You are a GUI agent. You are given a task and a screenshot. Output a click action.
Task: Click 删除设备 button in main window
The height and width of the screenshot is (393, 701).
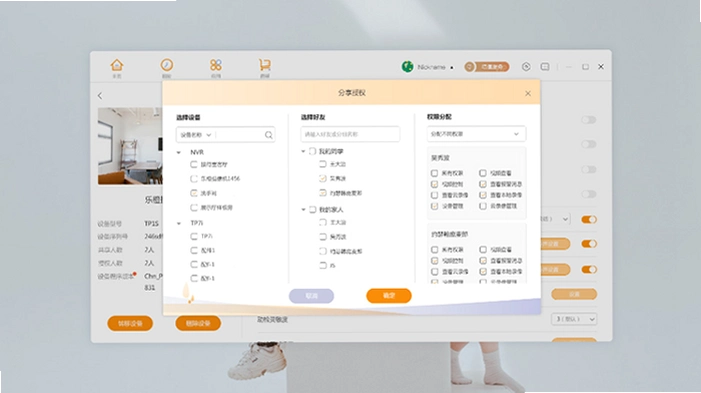coord(198,323)
